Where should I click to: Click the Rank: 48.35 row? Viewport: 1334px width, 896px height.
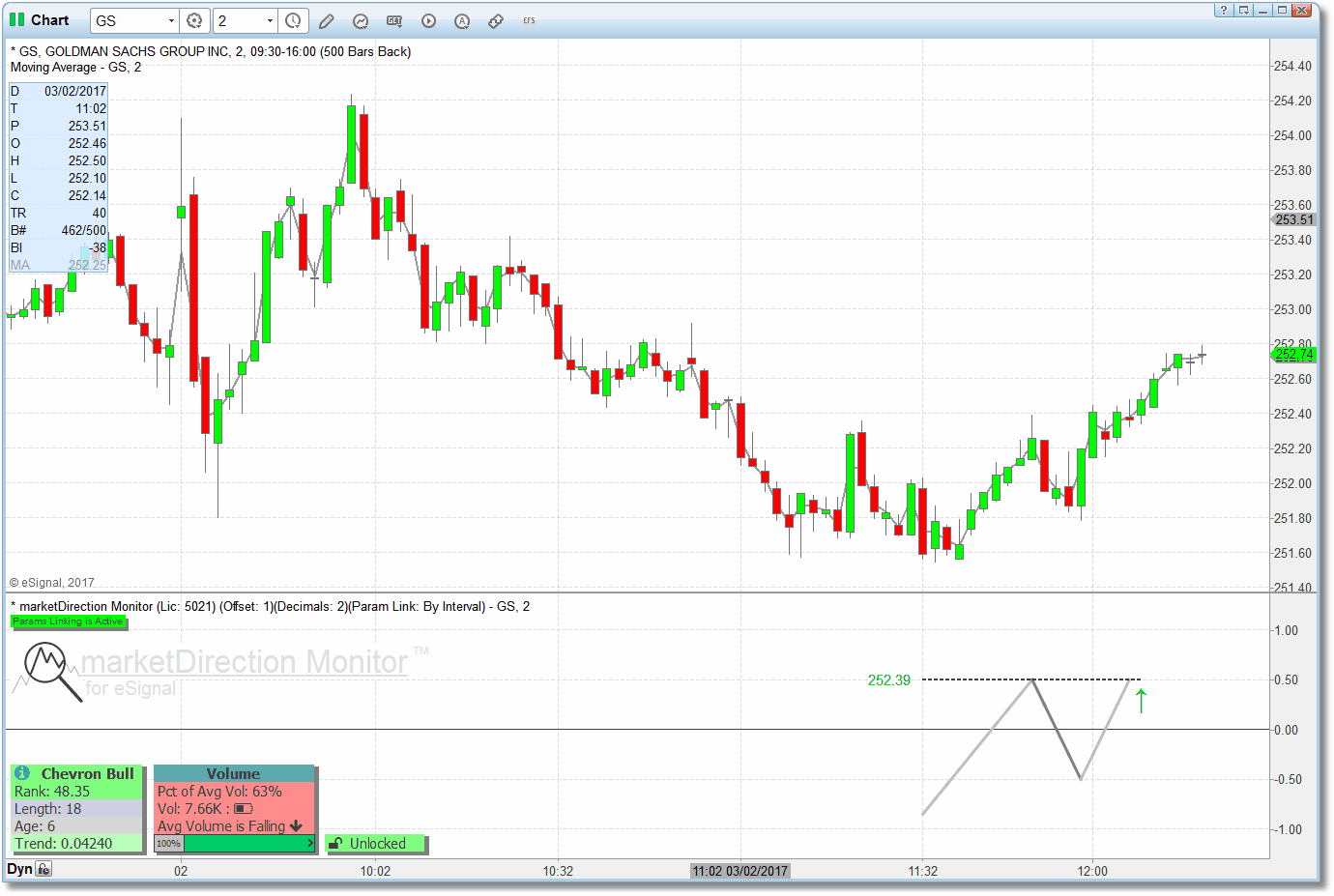[x=76, y=792]
